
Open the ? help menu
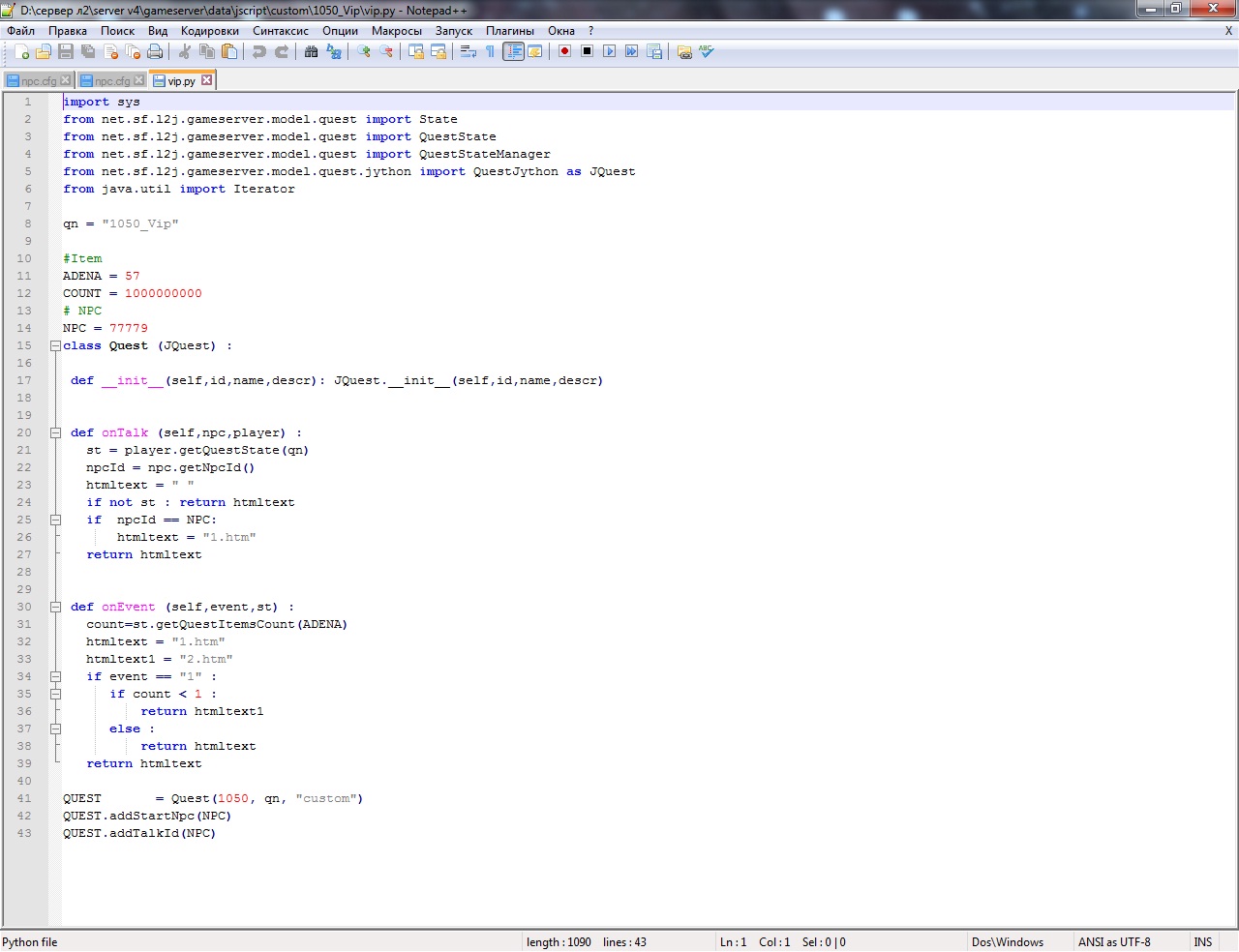point(590,31)
